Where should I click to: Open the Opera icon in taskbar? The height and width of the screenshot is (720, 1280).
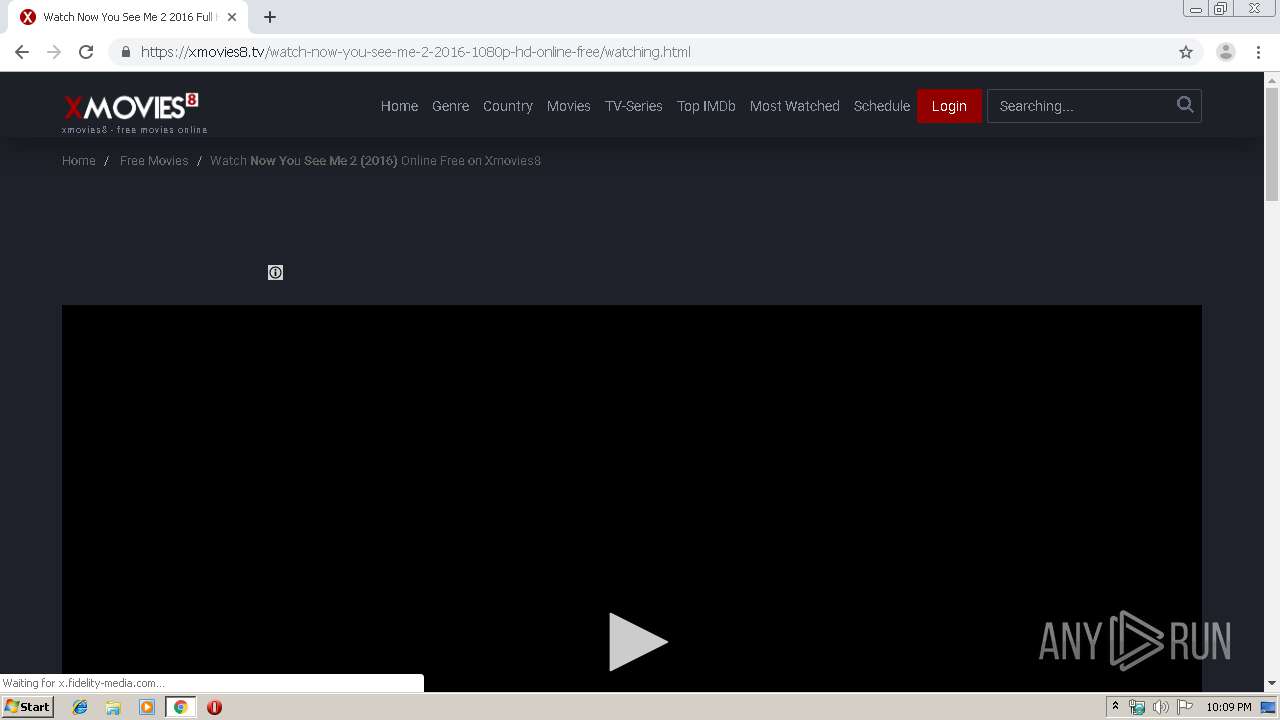click(214, 707)
